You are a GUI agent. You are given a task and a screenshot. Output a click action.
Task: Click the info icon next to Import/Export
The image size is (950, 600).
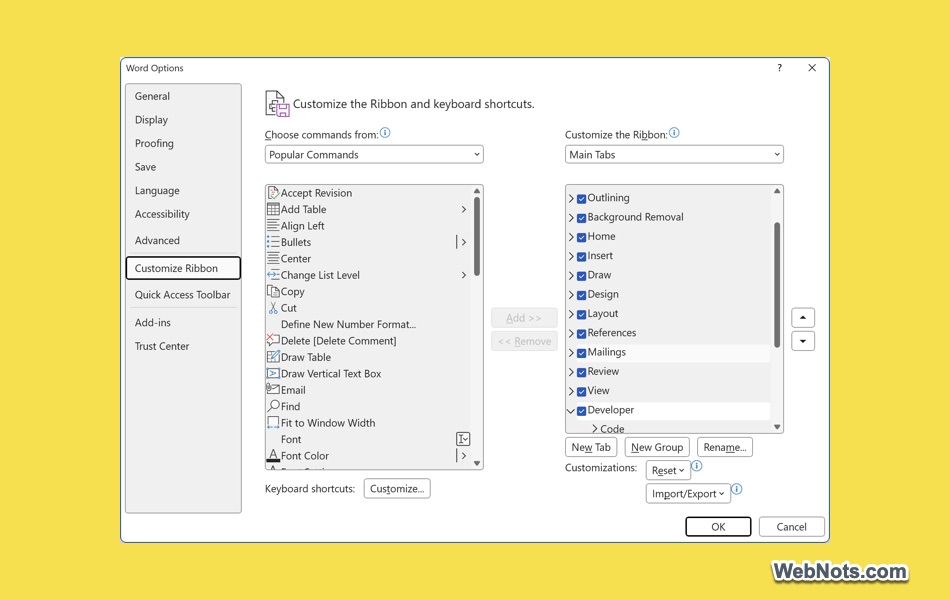tap(737, 488)
